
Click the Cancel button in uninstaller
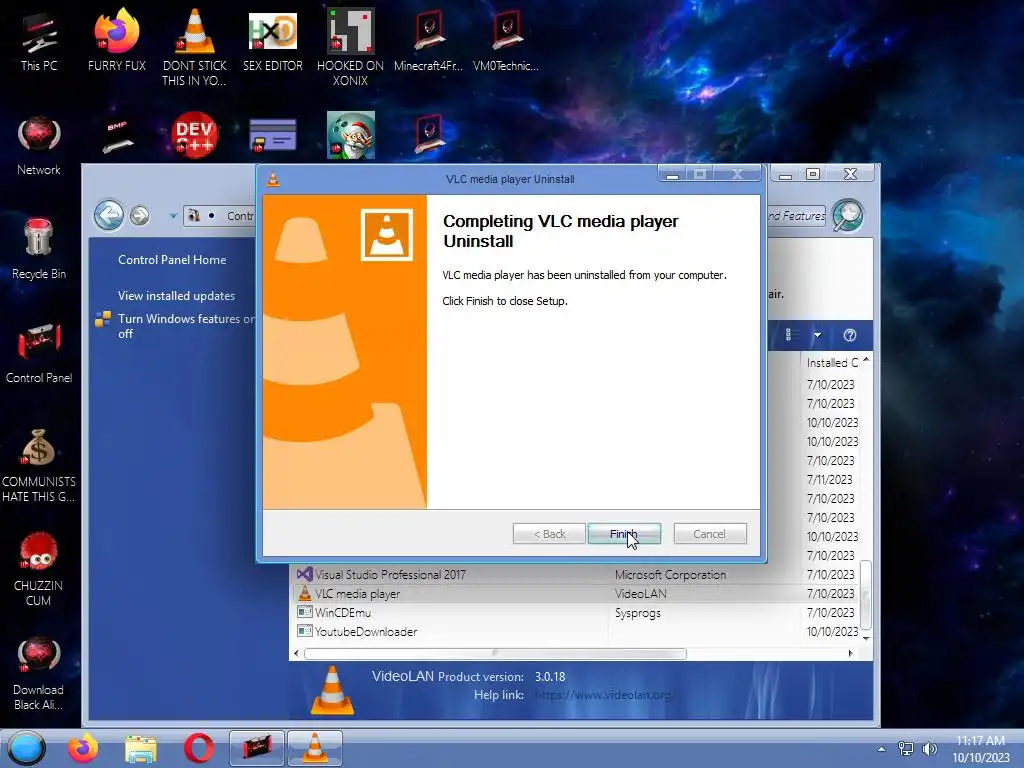(710, 534)
